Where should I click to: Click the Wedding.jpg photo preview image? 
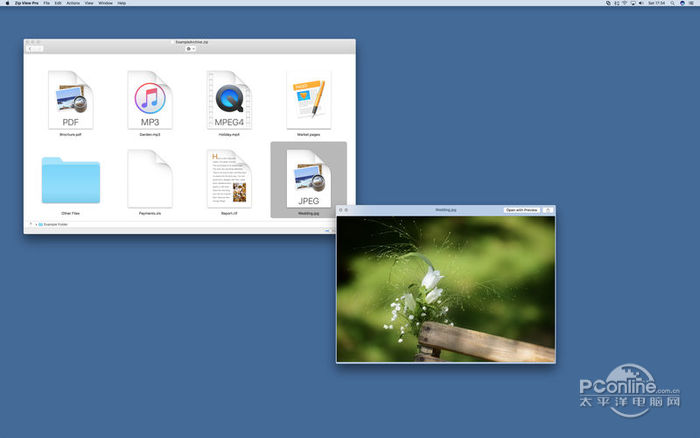[446, 289]
